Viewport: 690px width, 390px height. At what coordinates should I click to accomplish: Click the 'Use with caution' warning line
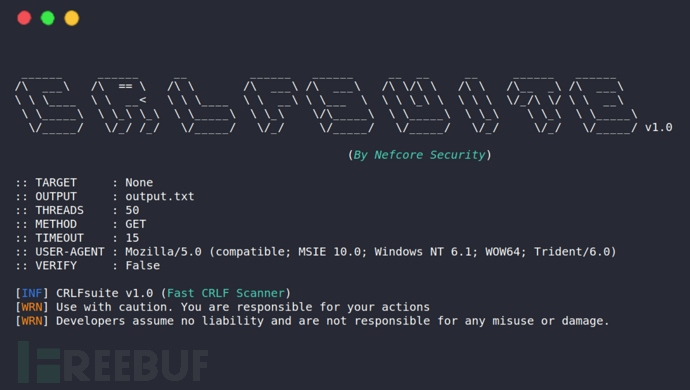(x=243, y=307)
